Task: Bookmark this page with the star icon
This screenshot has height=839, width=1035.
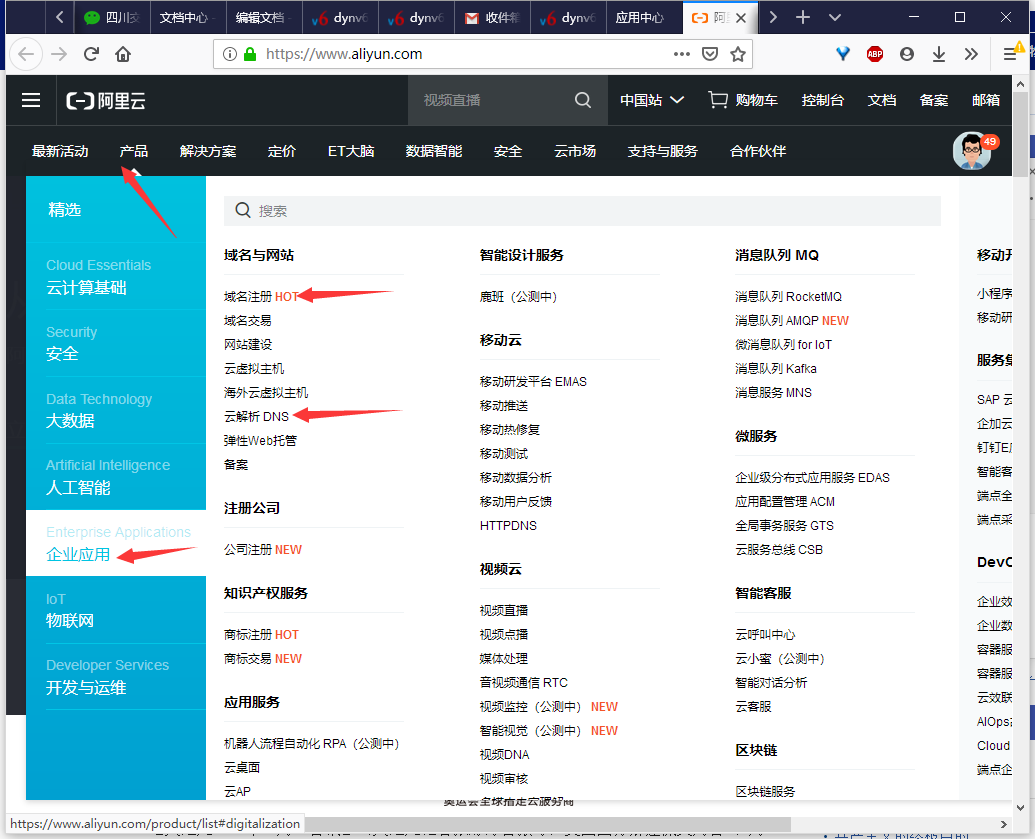Action: tap(738, 54)
